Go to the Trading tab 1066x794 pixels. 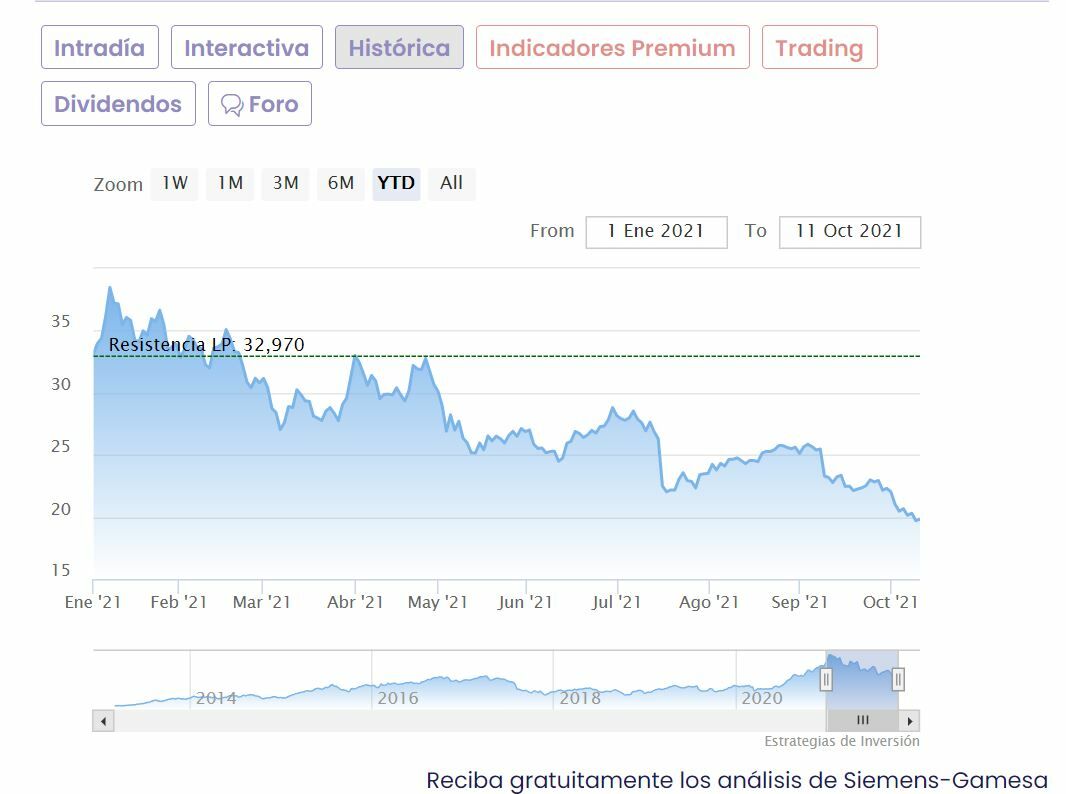pyautogui.click(x=819, y=48)
